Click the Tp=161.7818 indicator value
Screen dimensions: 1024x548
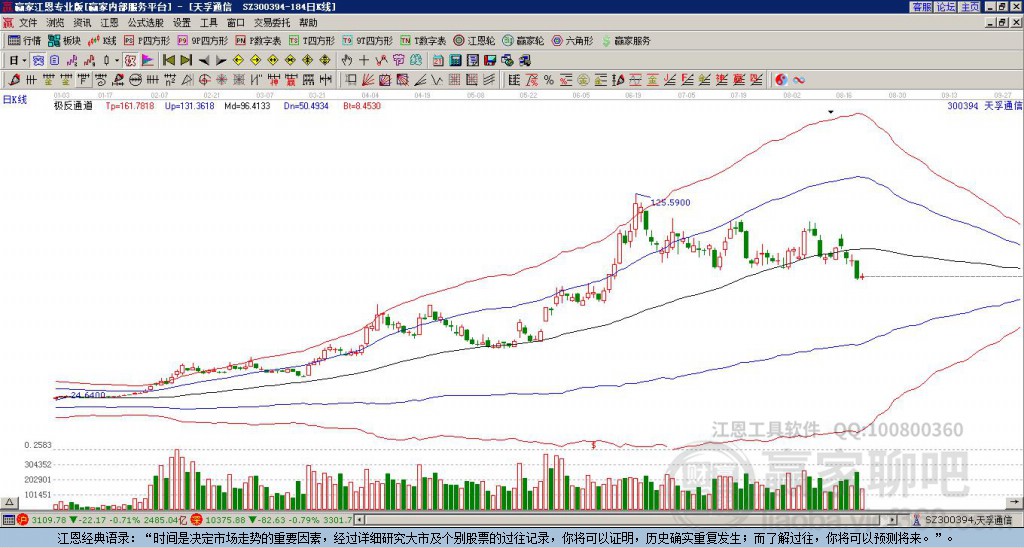130,105
